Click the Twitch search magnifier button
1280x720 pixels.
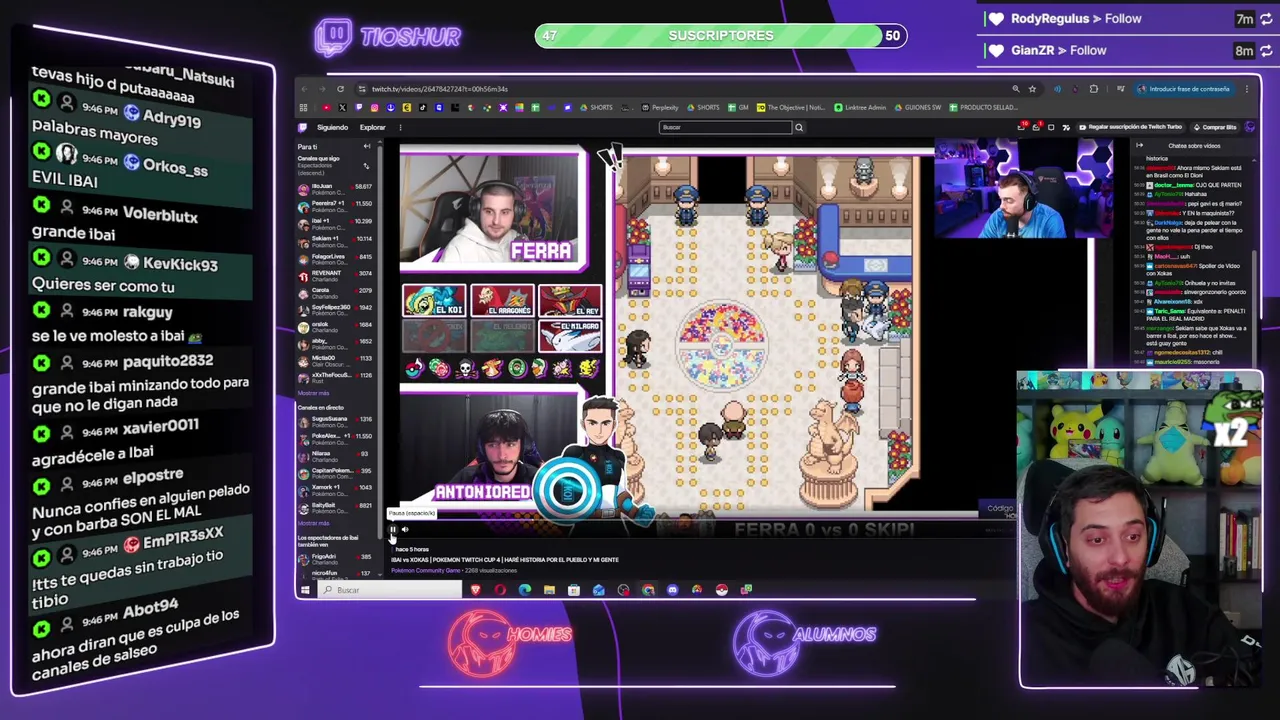(x=799, y=127)
